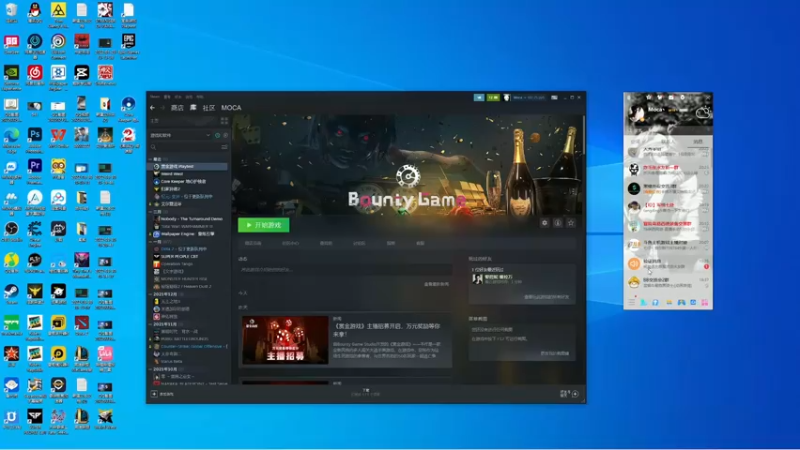Image resolution: width=800 pixels, height=450 pixels.
Task: Switch to Big Picture mode icon in Steam
Action: (x=554, y=97)
